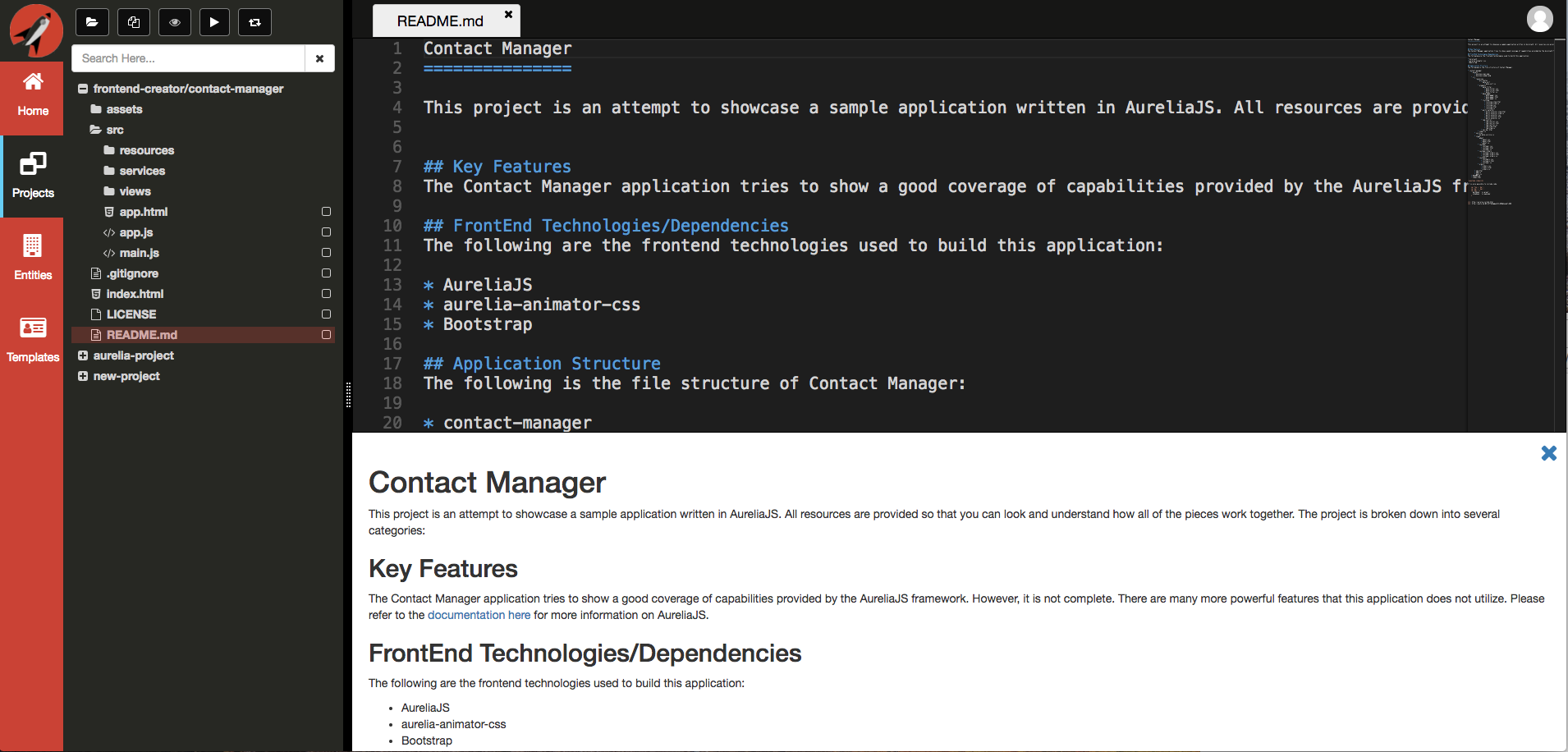Click the '## Key Features' line in editor
The width and height of the screenshot is (1568, 752).
point(497,167)
